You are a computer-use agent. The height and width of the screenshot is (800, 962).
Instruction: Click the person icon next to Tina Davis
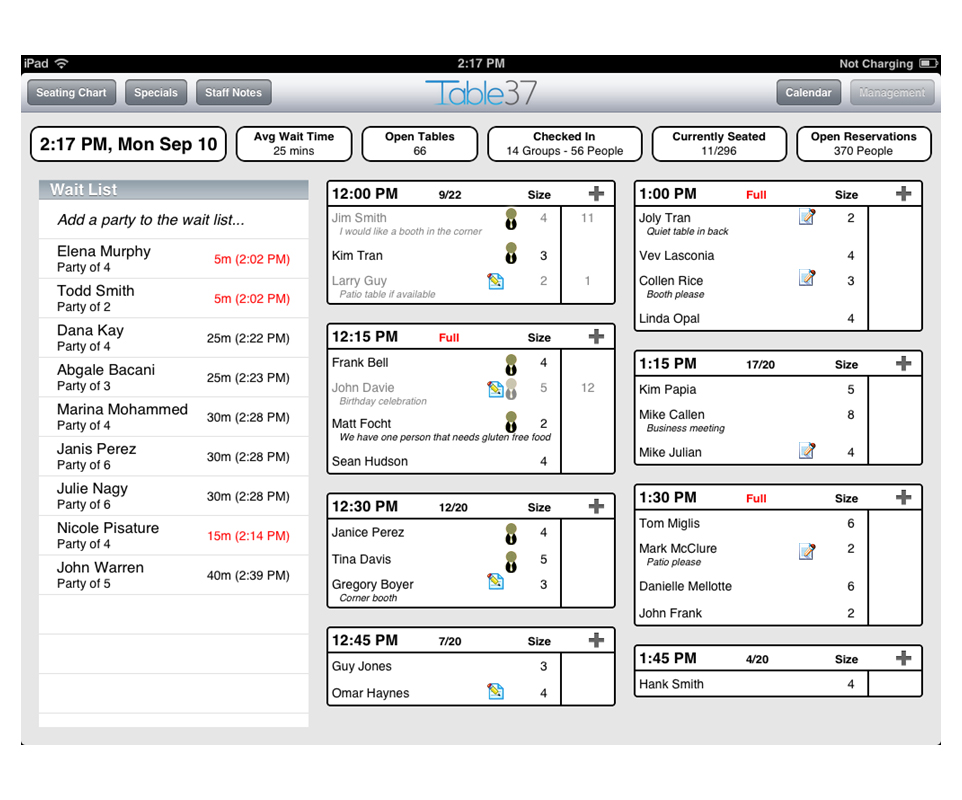pyautogui.click(x=511, y=560)
